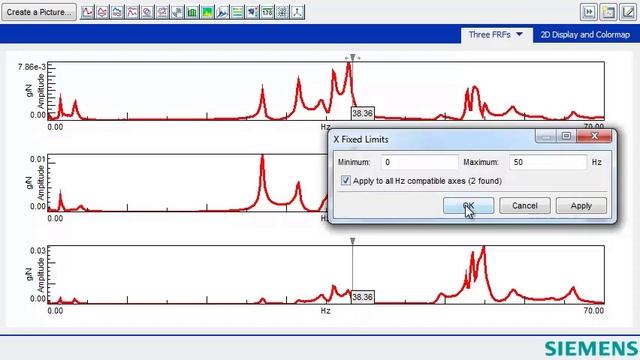Viewport: 640px width, 360px height.
Task: Choose the blue curve display icon
Action: tap(117, 12)
